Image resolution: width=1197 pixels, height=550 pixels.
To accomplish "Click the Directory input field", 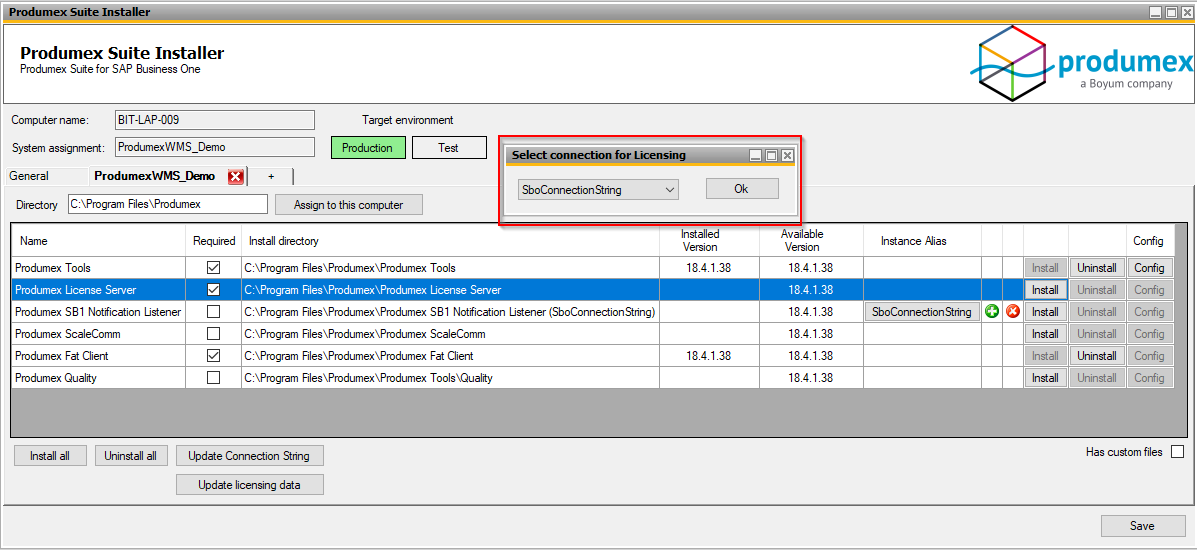I will pyautogui.click(x=167, y=204).
